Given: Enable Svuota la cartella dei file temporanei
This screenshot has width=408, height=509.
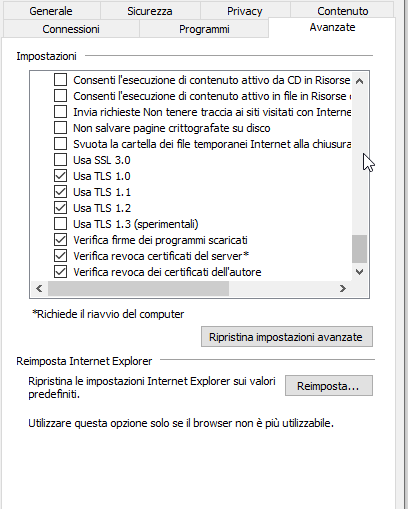Looking at the screenshot, I should (60, 144).
